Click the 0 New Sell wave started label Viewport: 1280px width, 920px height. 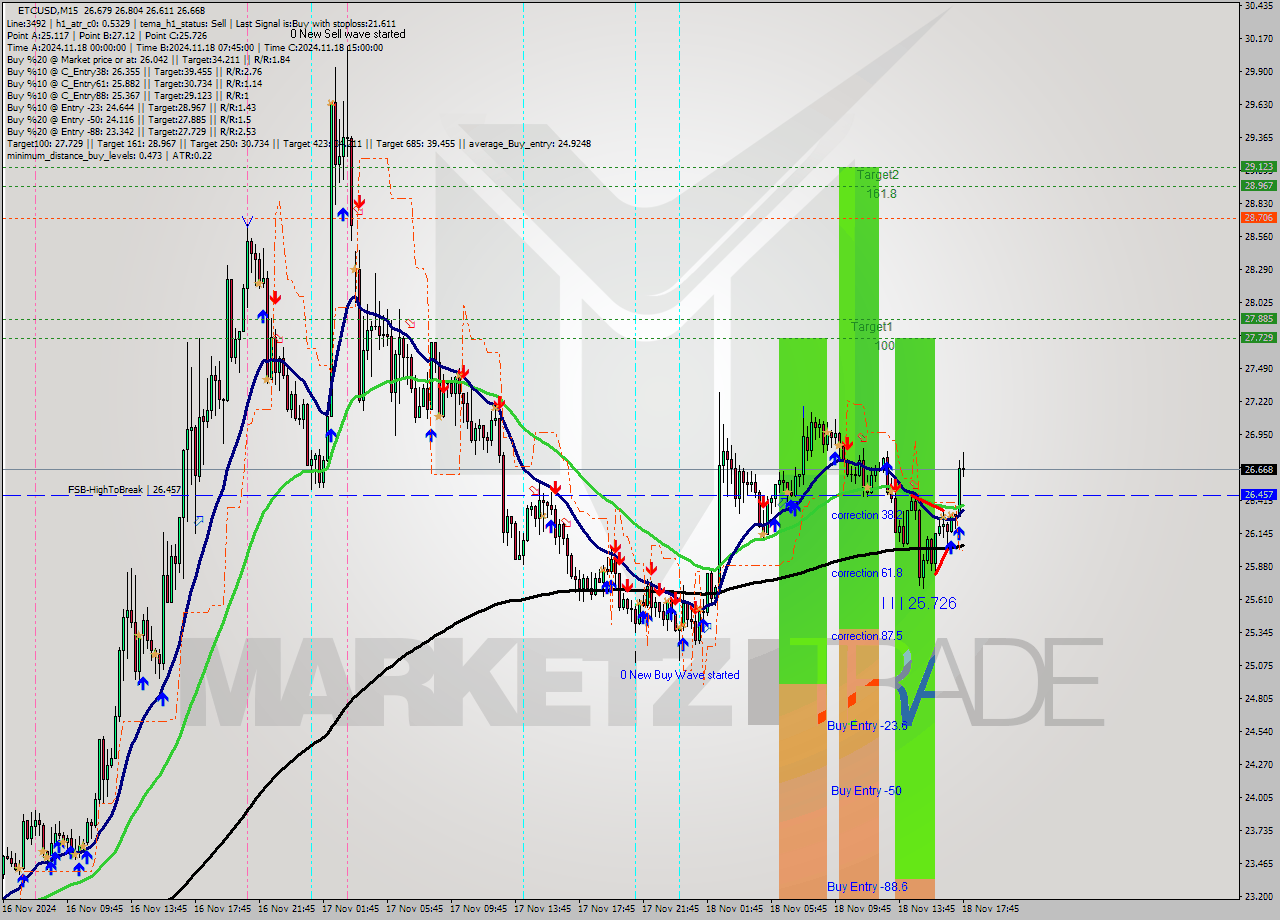(x=348, y=34)
